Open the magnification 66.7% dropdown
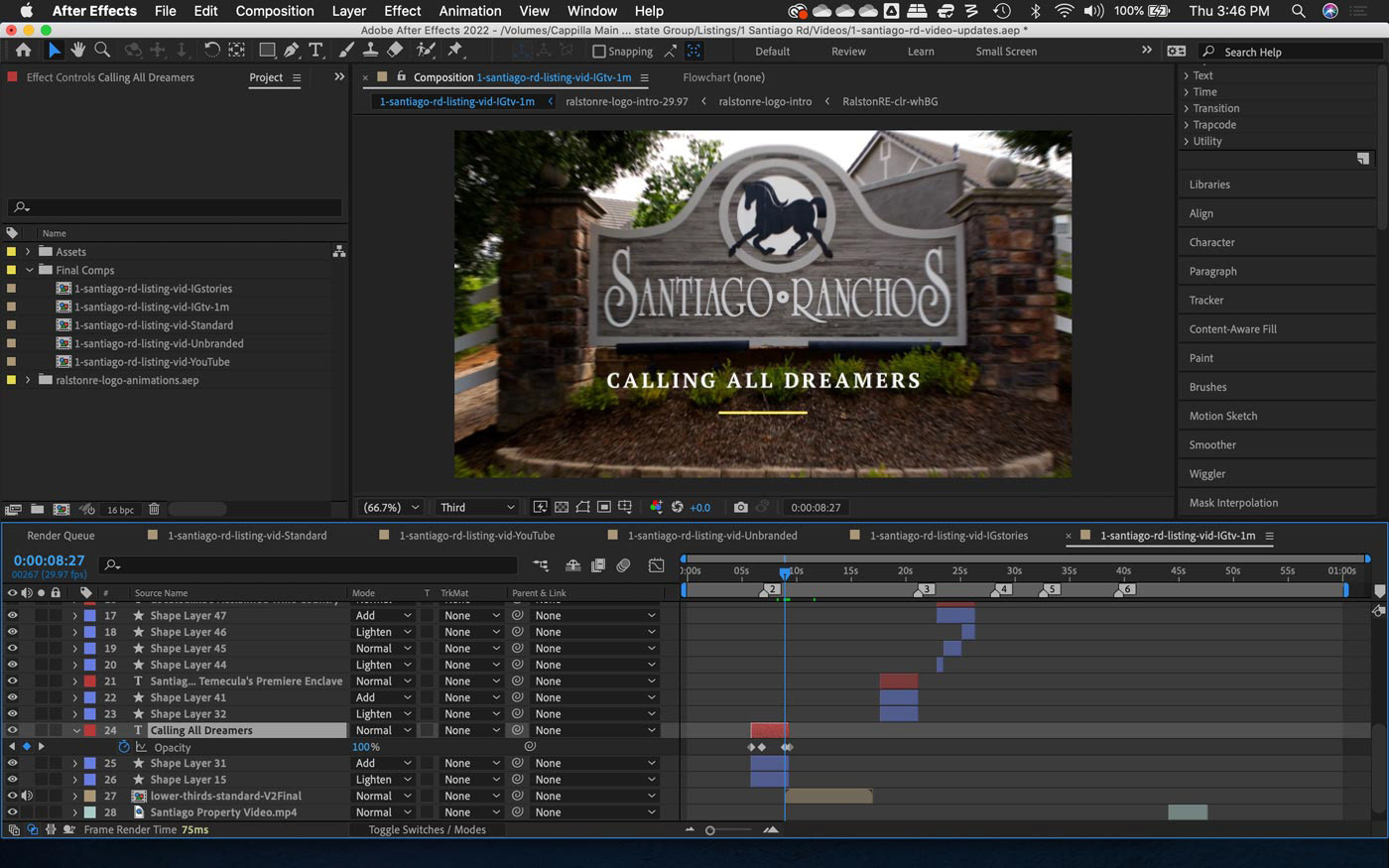Image resolution: width=1389 pixels, height=868 pixels. 392,507
